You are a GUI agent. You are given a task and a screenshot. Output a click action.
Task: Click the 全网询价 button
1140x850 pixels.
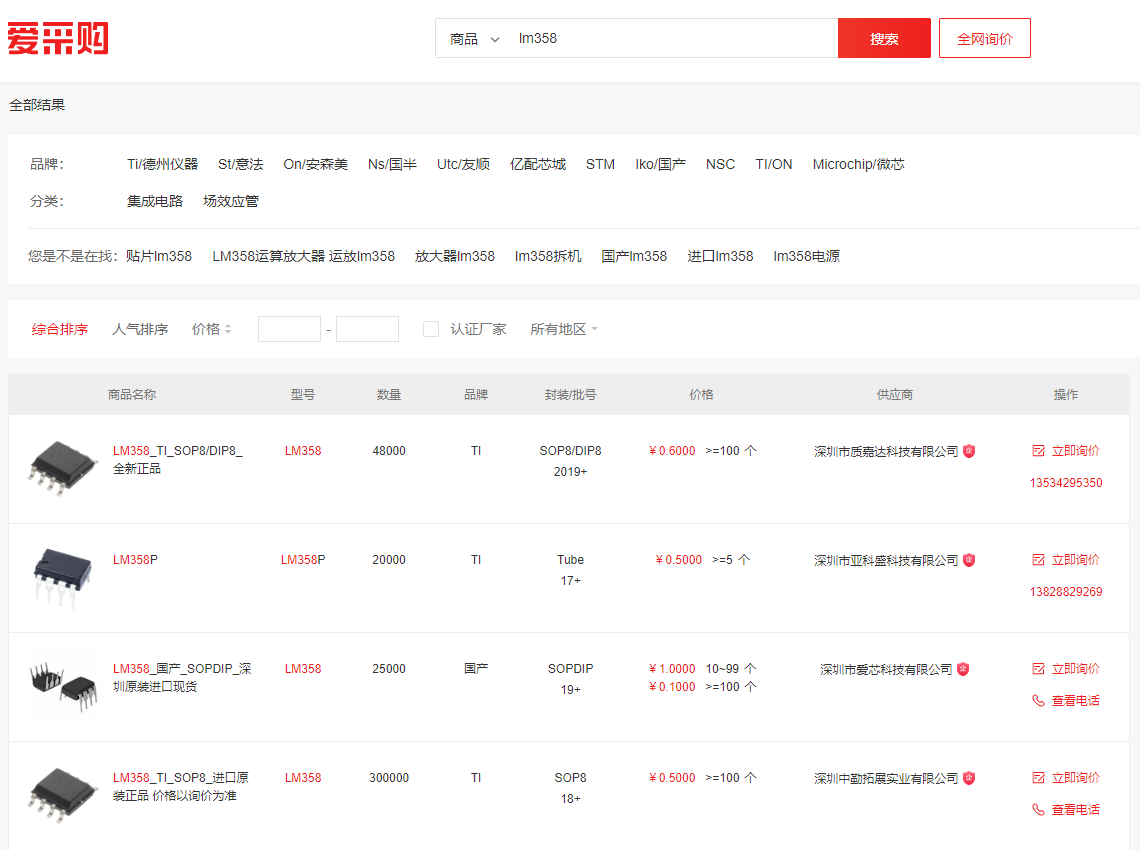coord(984,39)
